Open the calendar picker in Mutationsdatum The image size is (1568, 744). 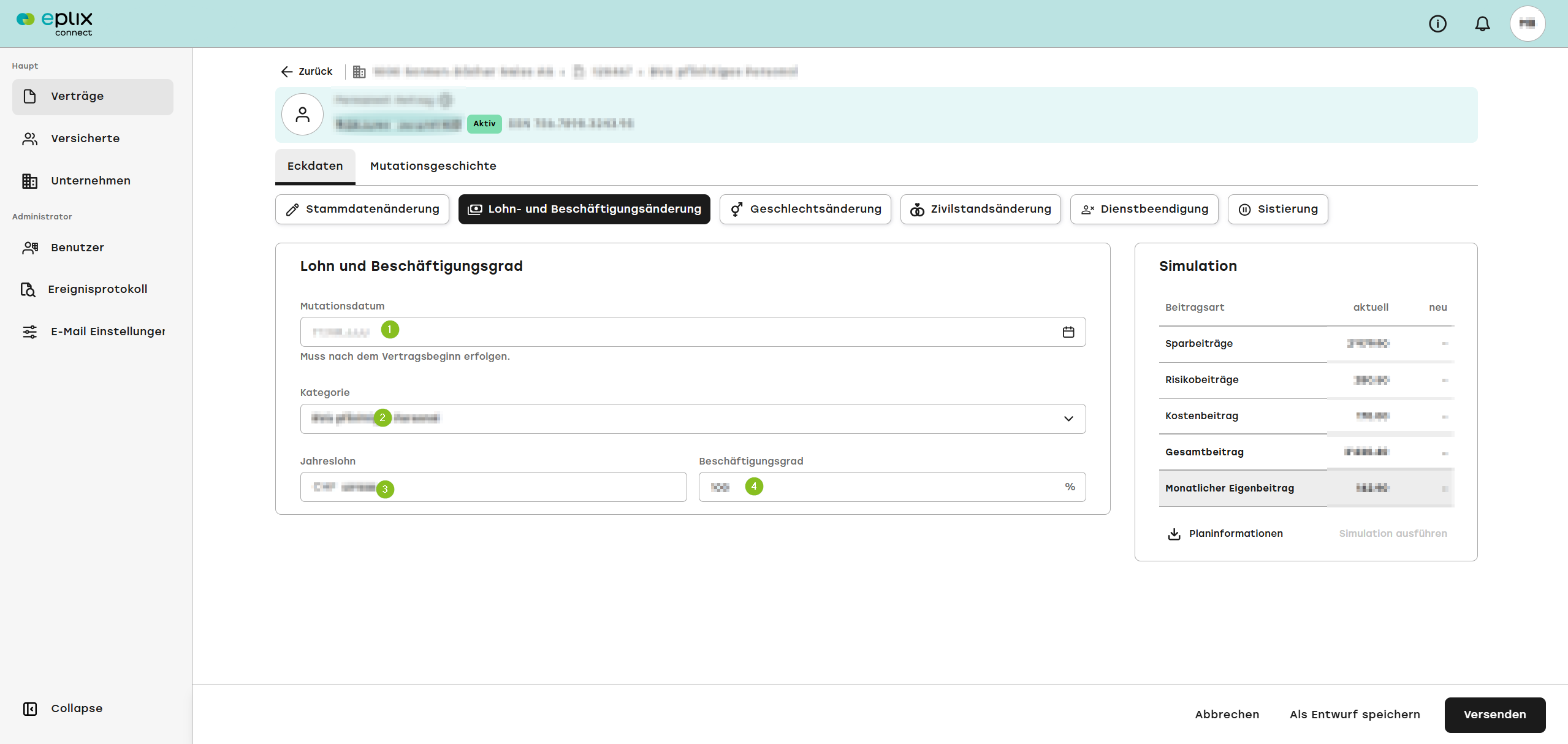(x=1068, y=332)
